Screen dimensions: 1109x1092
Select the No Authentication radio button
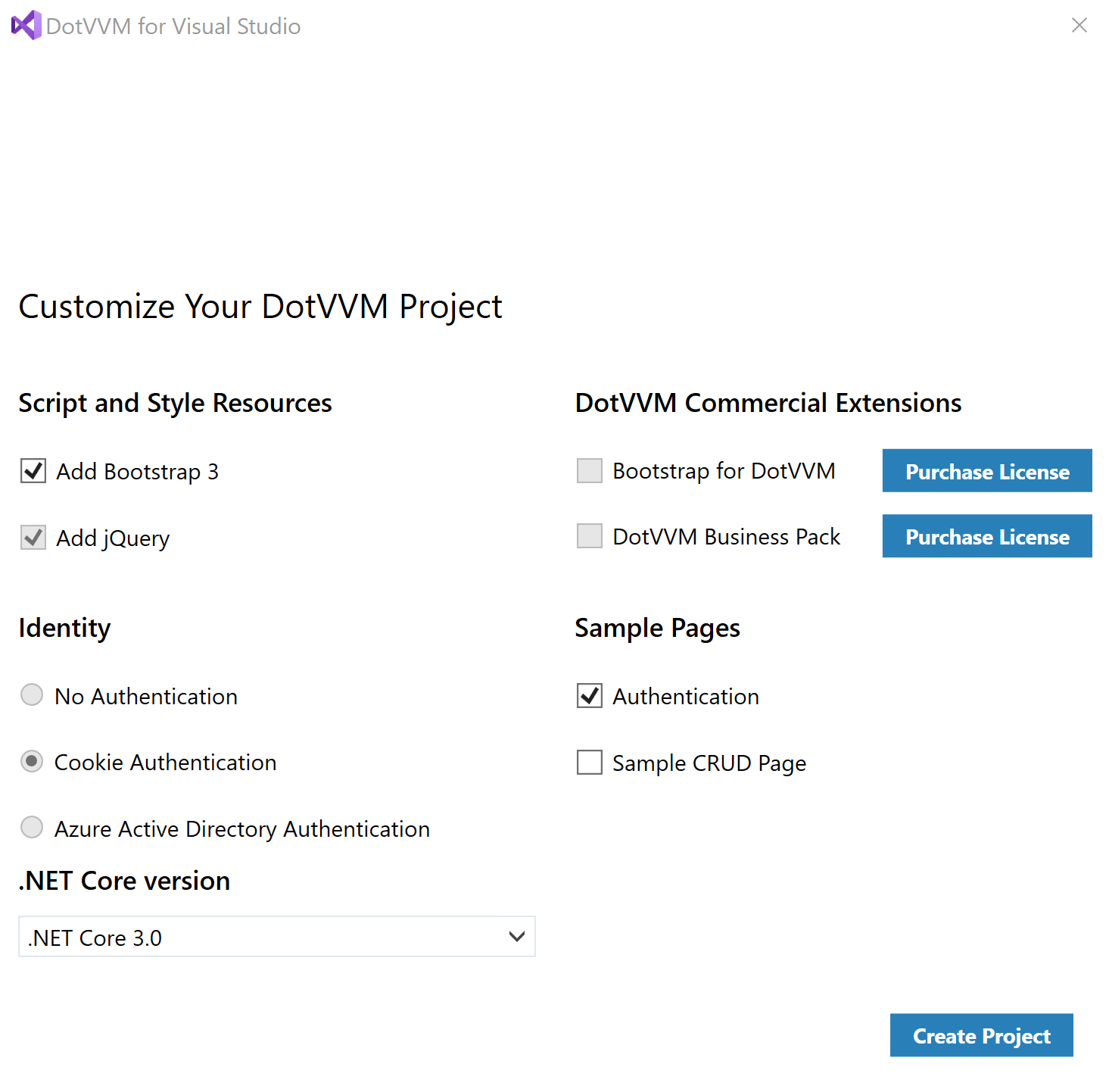tap(32, 695)
